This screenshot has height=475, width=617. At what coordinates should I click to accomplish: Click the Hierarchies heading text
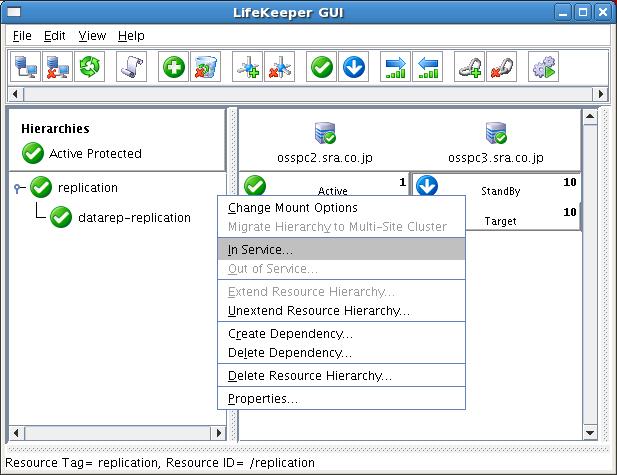click(55, 129)
